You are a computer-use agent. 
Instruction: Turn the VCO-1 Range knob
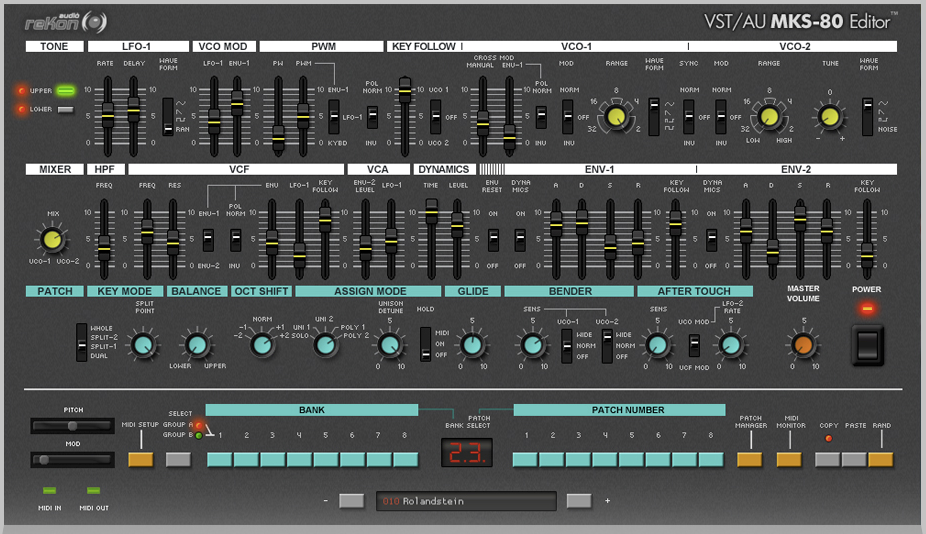click(616, 116)
